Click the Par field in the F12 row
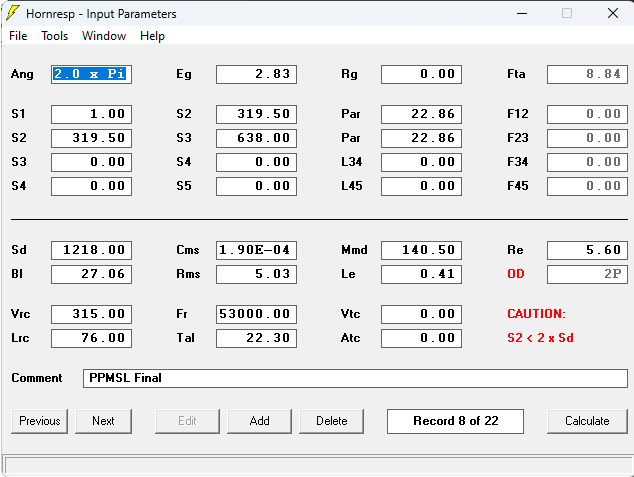The width and height of the screenshot is (634, 477). tap(421, 114)
